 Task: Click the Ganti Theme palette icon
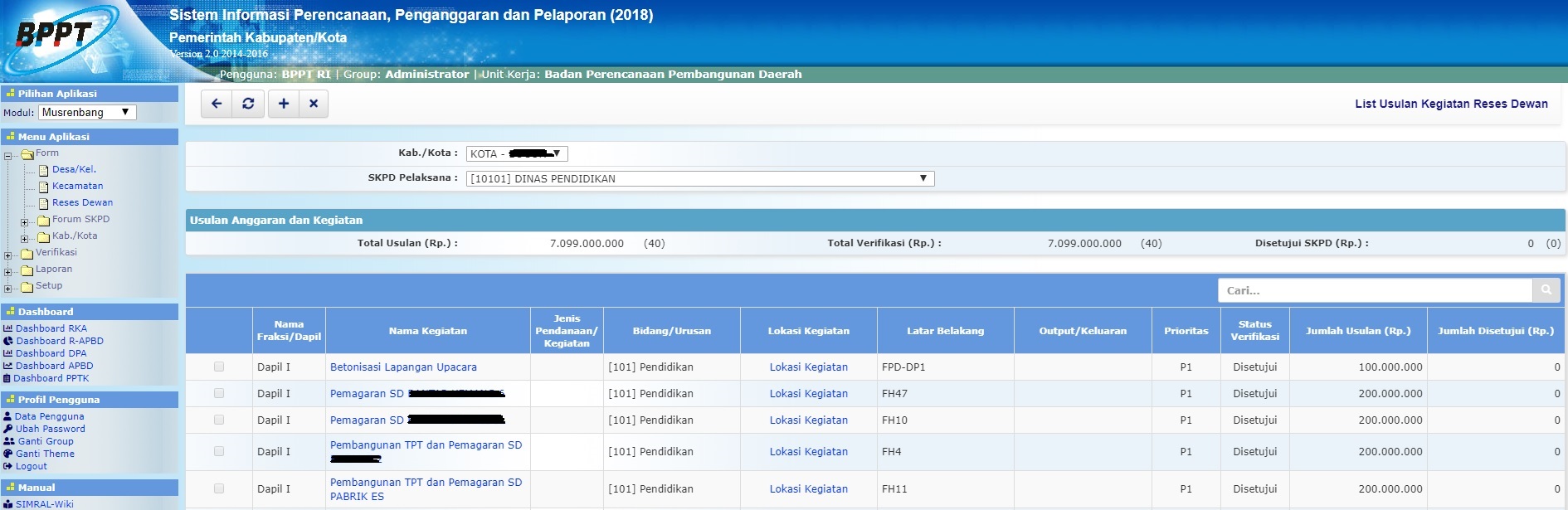click(8, 454)
